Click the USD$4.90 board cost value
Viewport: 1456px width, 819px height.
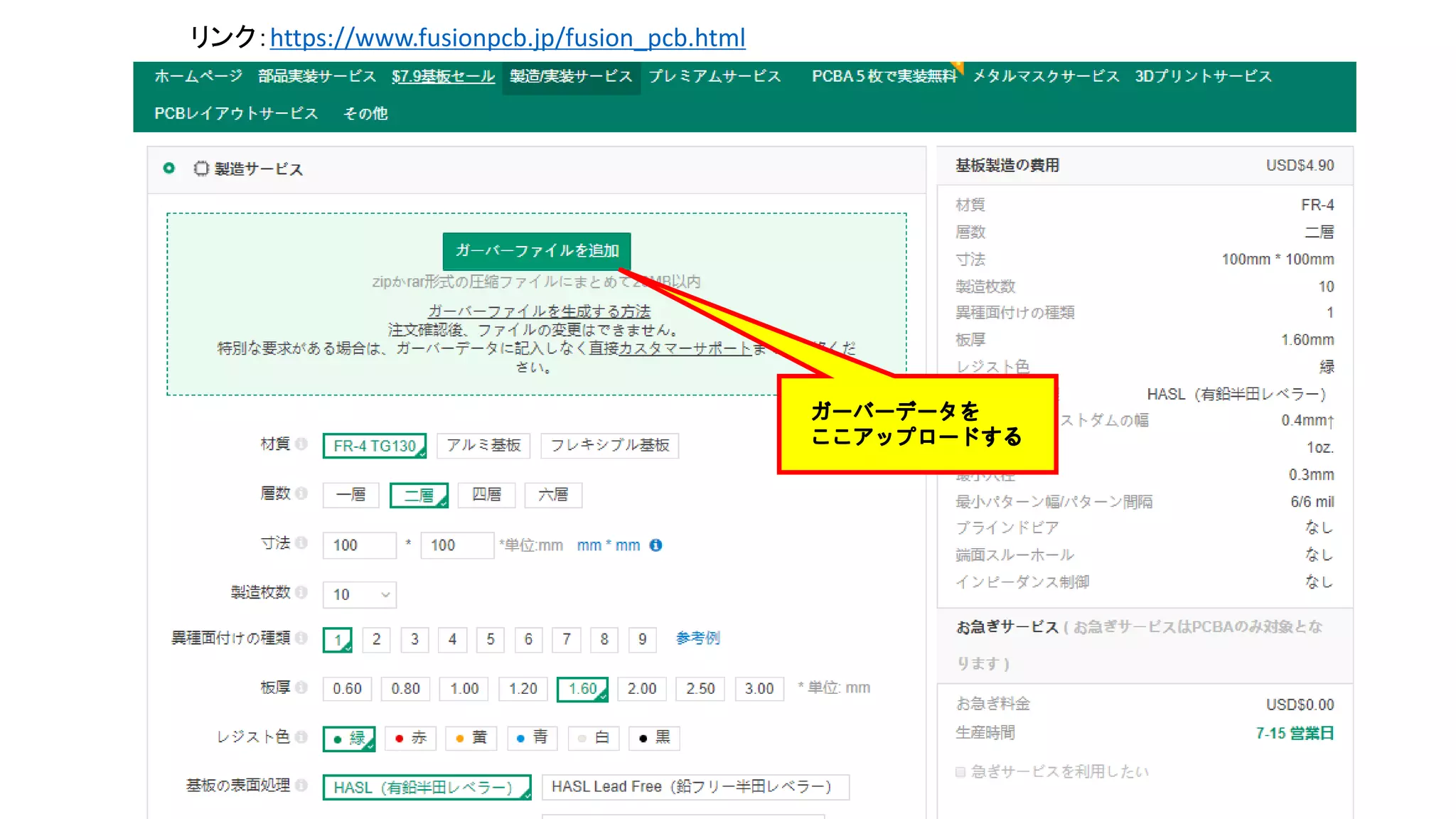pyautogui.click(x=1300, y=166)
